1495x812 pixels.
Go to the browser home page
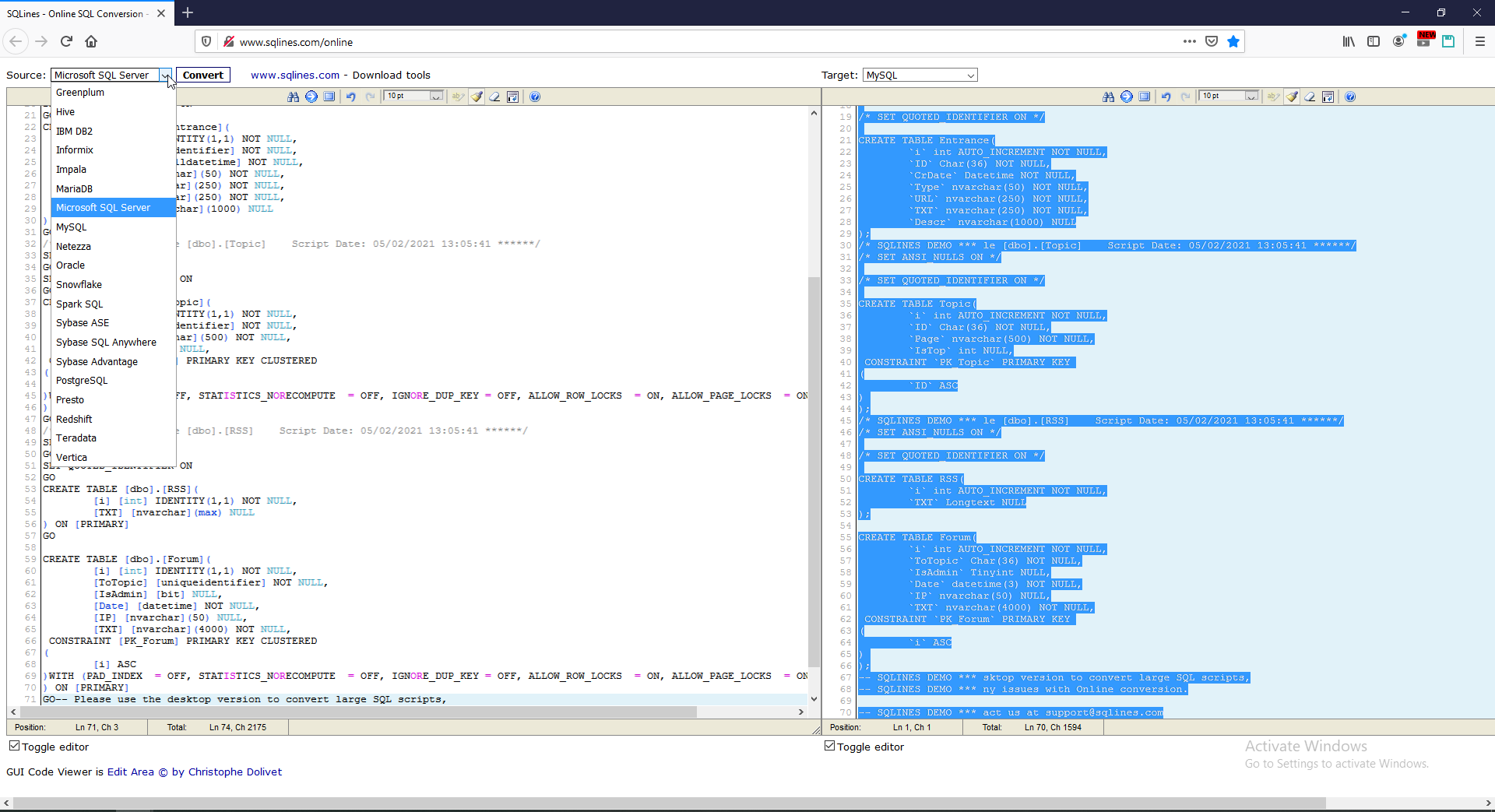(x=91, y=41)
